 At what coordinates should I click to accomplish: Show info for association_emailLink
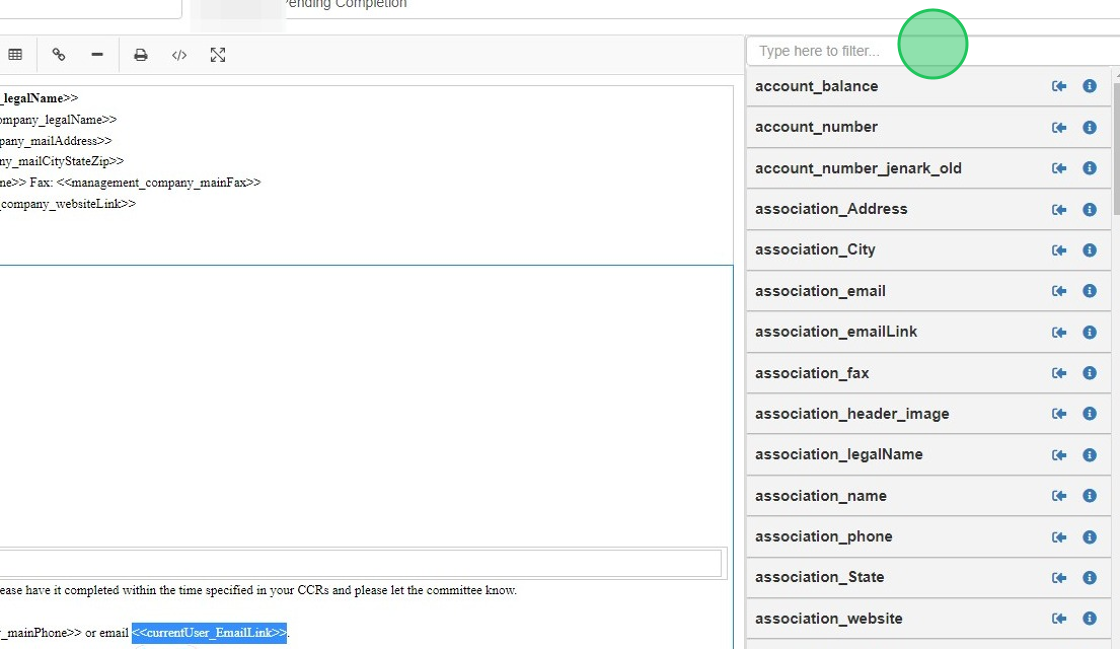pos(1089,332)
